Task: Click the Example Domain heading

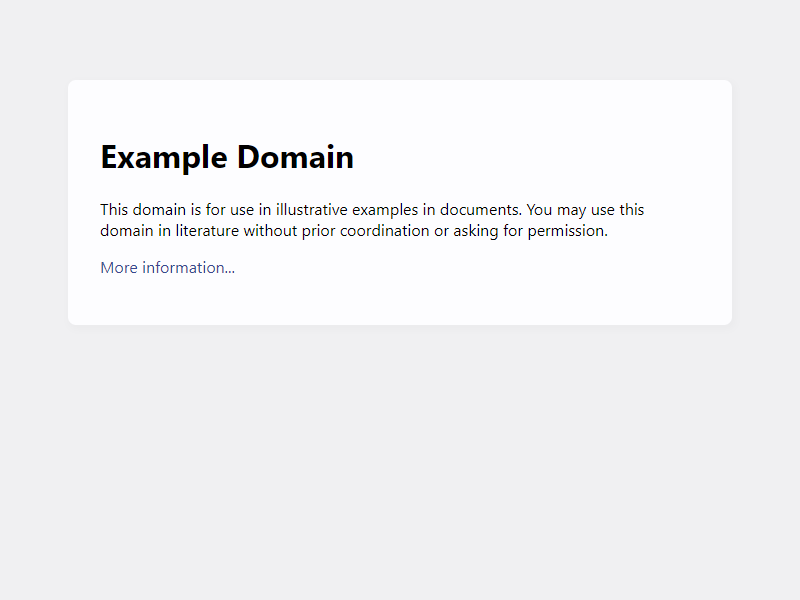Action: point(227,158)
